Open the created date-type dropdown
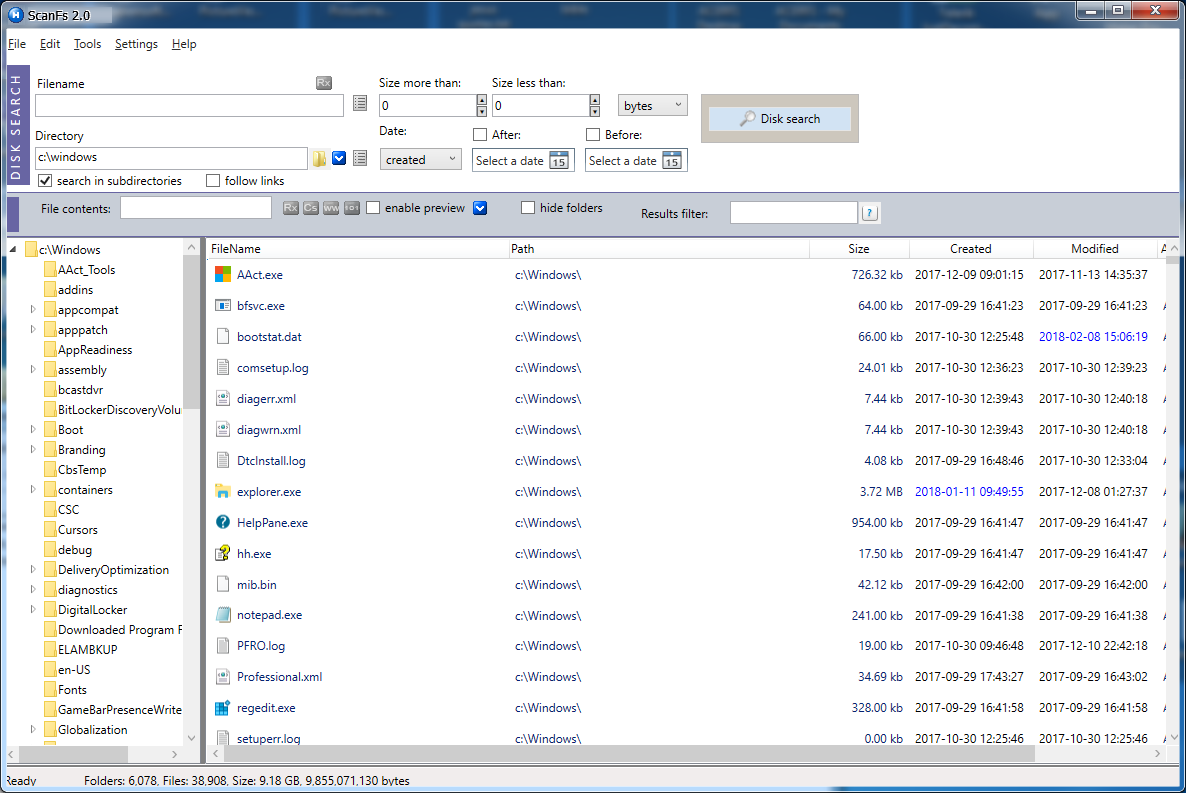1186x793 pixels. [x=420, y=159]
